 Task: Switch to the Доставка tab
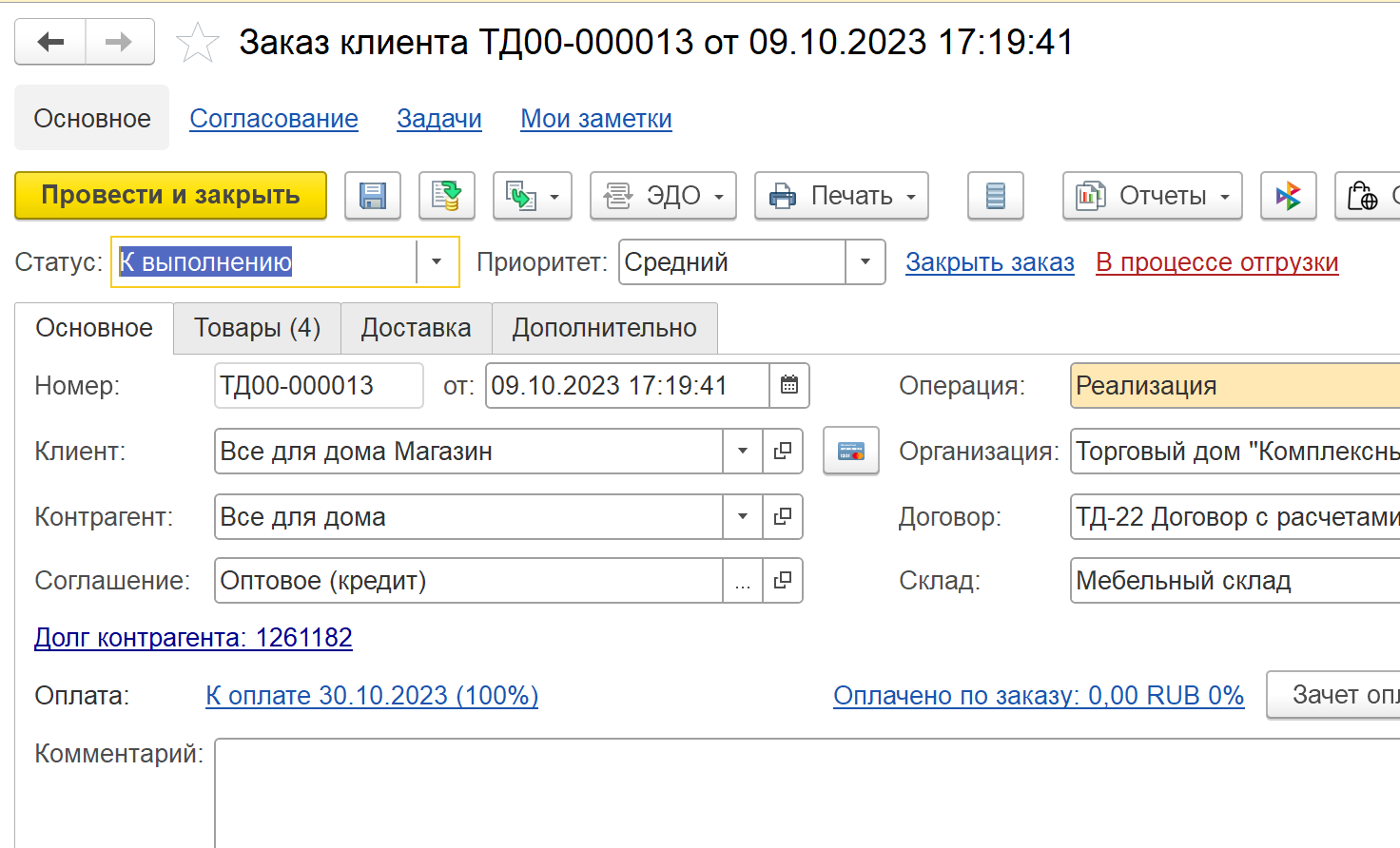point(417,328)
